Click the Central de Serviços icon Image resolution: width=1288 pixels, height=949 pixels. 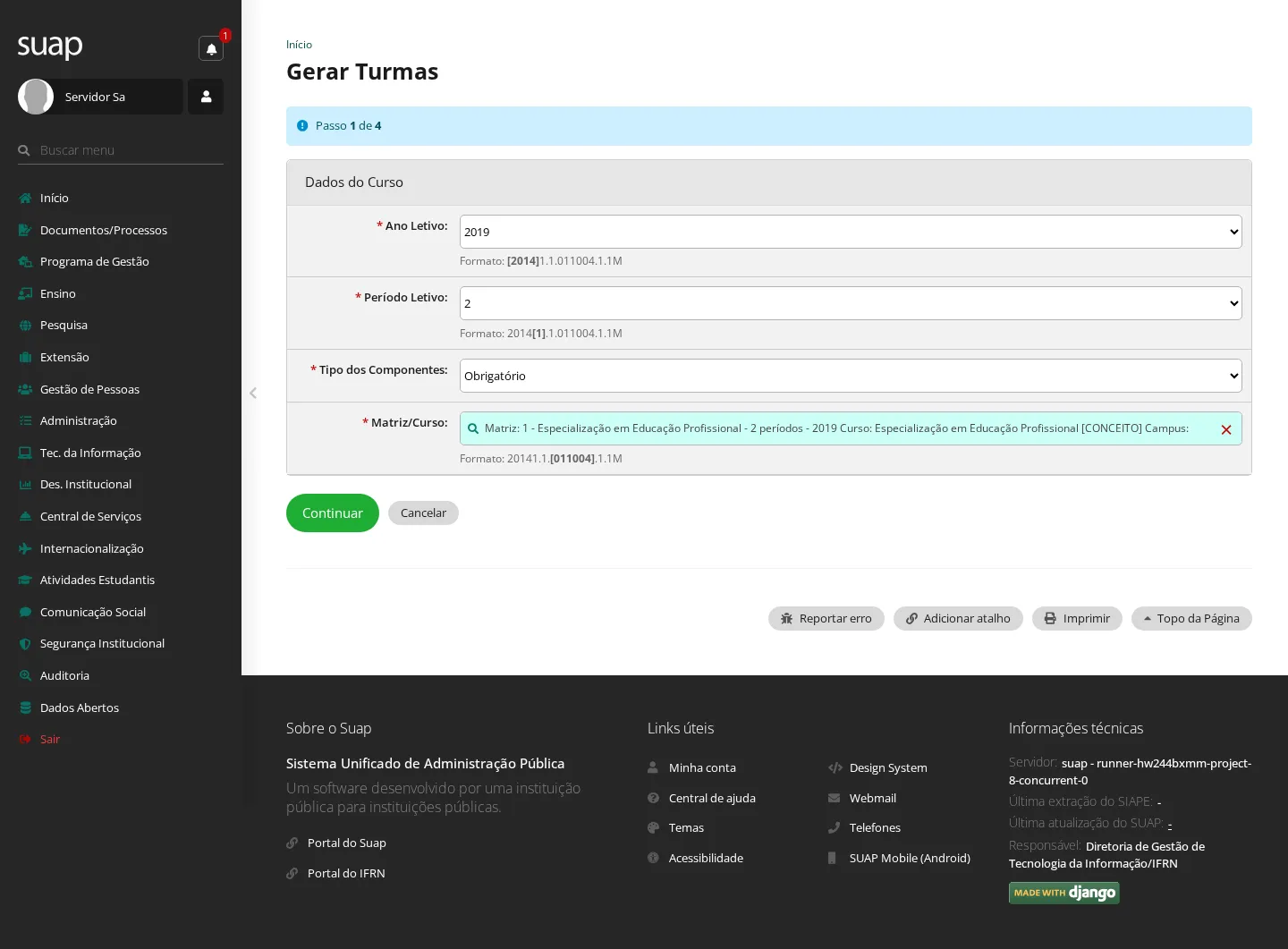(x=25, y=516)
